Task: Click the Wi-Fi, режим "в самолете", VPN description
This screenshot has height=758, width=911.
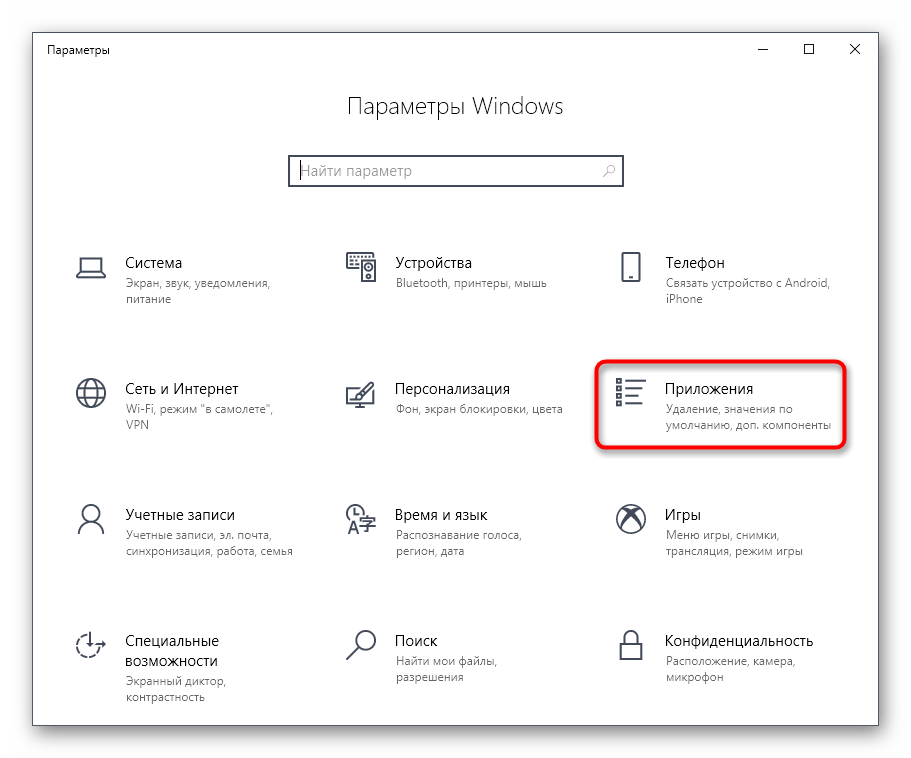Action: click(199, 417)
